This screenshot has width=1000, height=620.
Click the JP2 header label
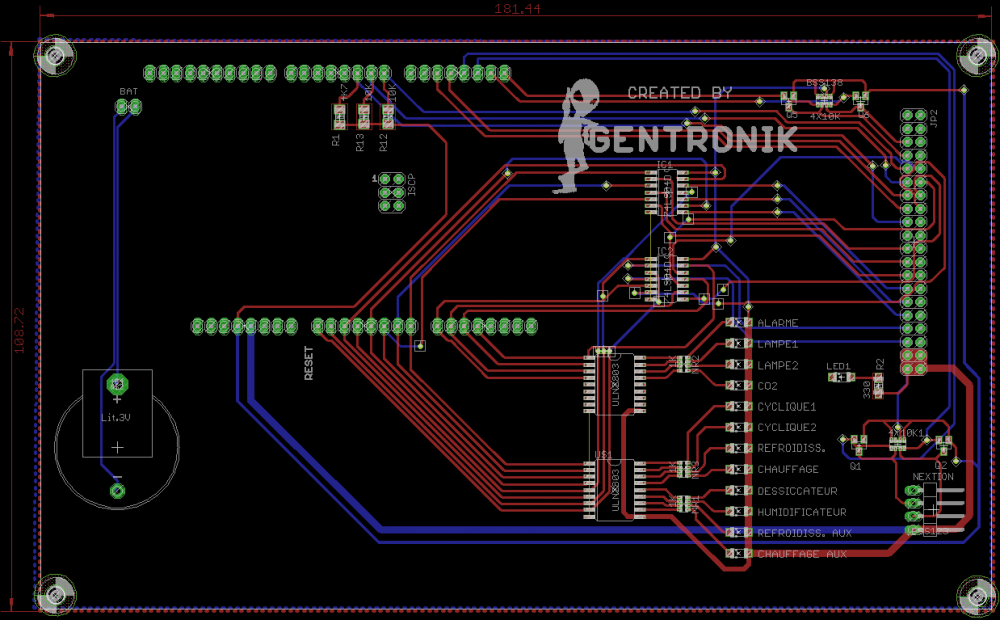tap(934, 118)
